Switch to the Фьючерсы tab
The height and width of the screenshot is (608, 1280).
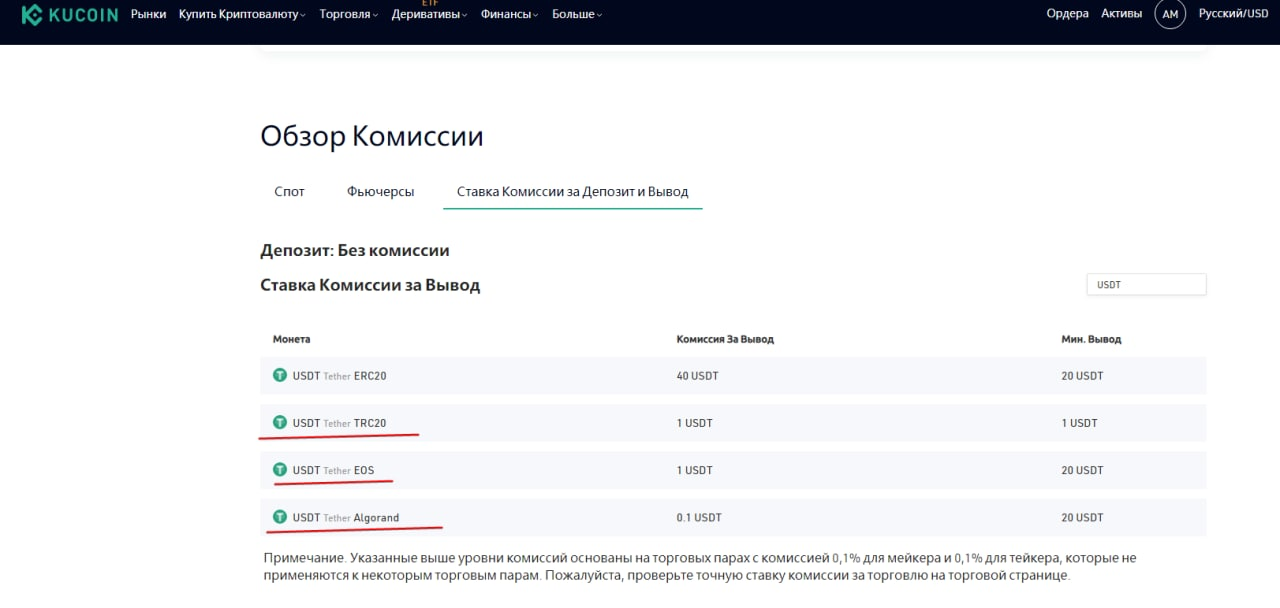tap(380, 191)
